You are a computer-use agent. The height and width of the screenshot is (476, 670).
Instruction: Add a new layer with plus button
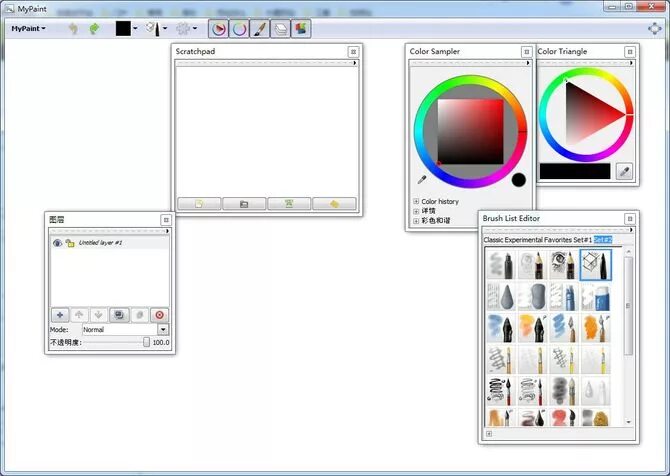click(x=60, y=315)
